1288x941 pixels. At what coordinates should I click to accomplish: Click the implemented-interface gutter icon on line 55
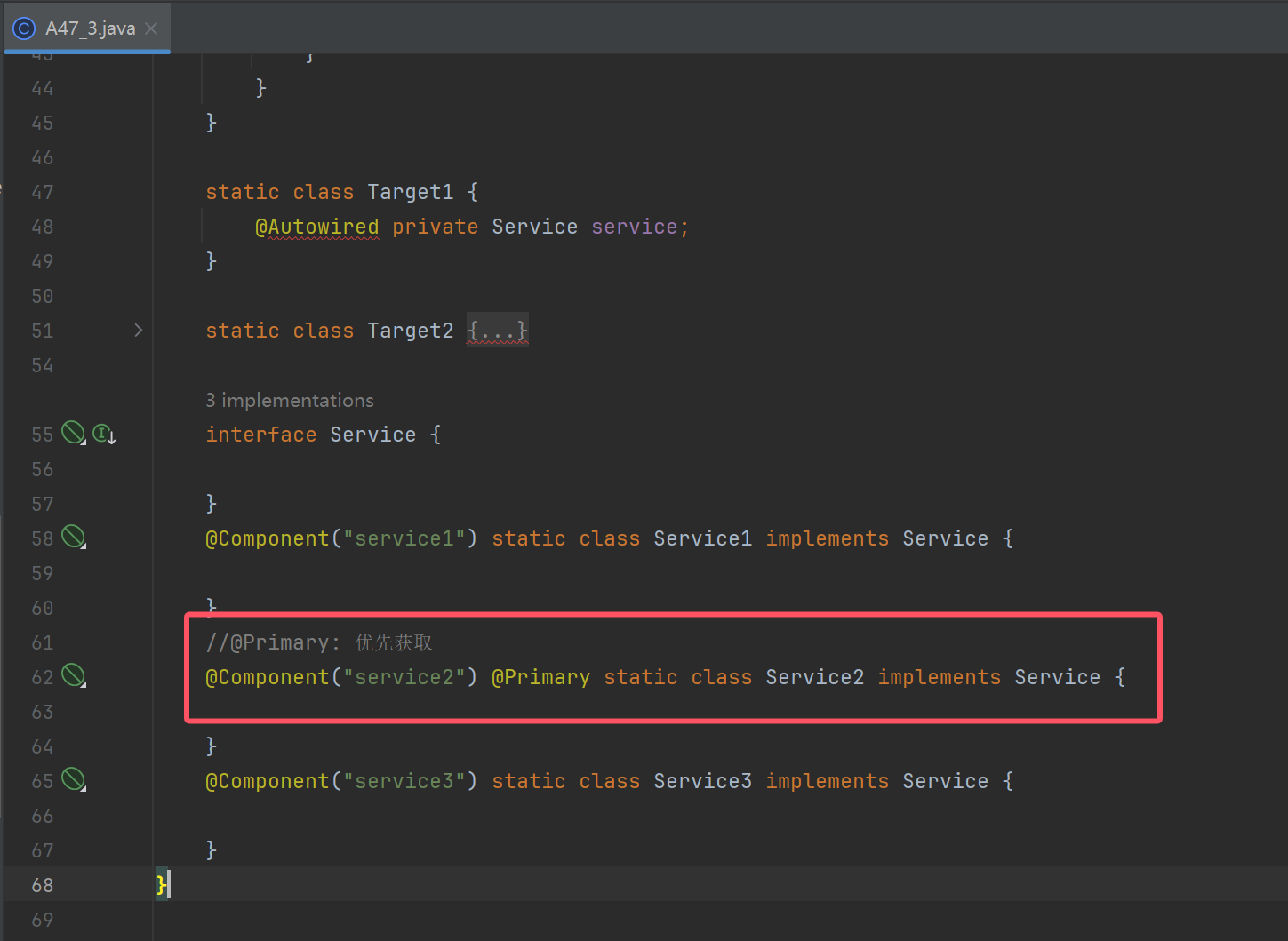coord(104,435)
